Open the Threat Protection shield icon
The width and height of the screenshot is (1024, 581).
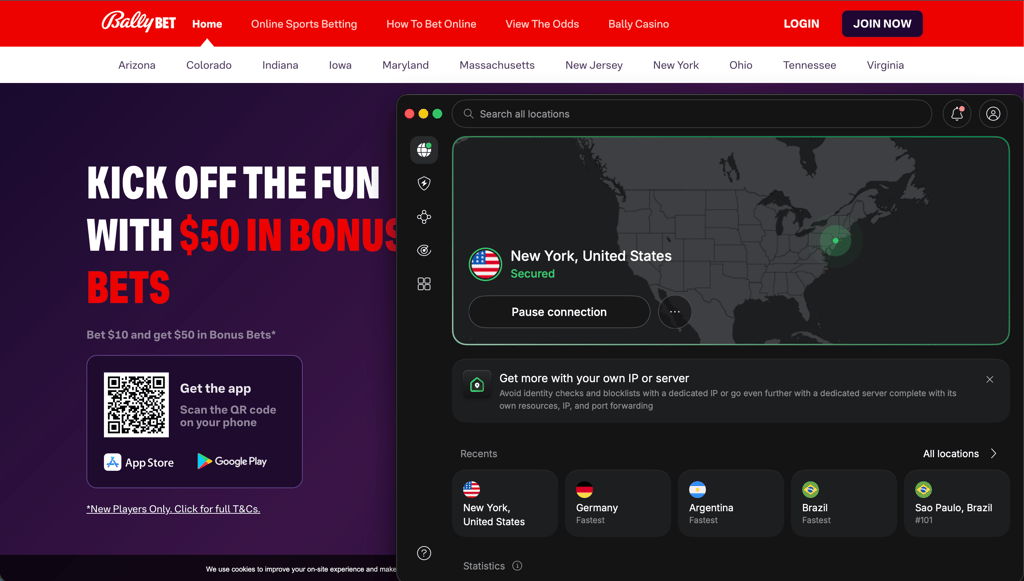click(424, 183)
